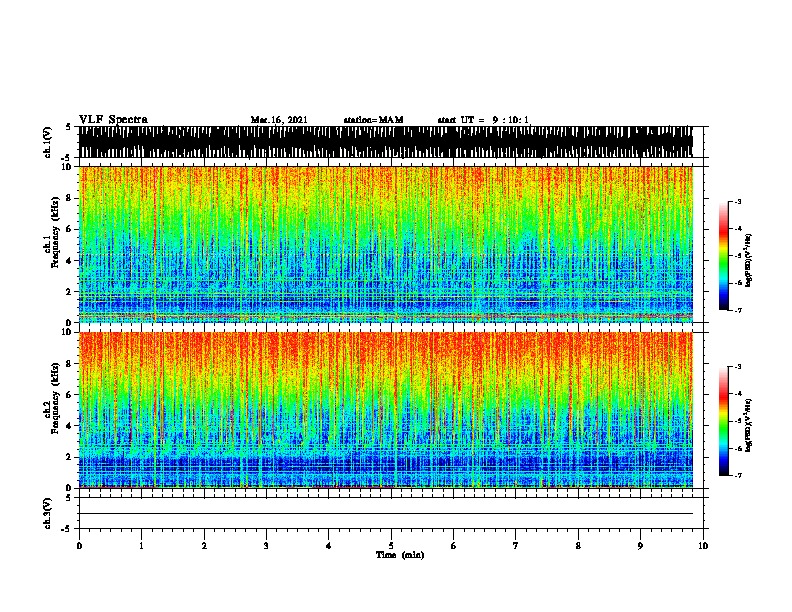Click the ch.1 colorbar -7 label
Viewport: 792px width, 612px height.
(x=738, y=310)
